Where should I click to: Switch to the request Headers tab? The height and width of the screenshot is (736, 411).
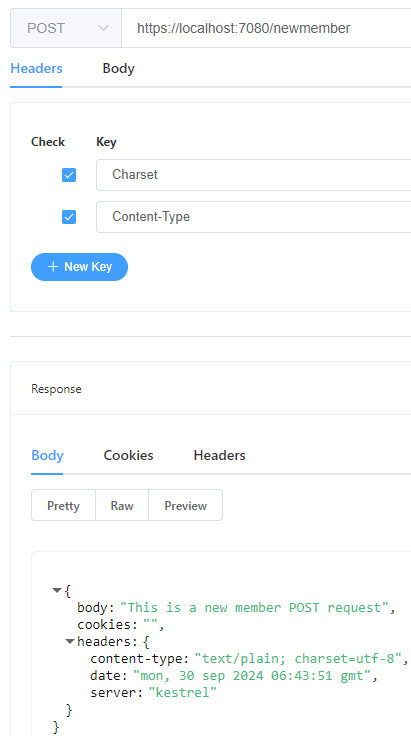(x=36, y=69)
